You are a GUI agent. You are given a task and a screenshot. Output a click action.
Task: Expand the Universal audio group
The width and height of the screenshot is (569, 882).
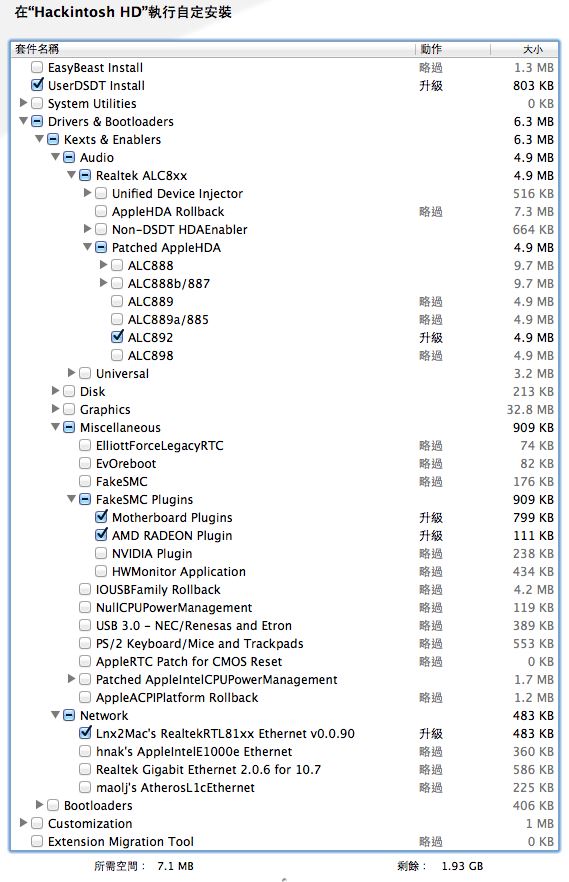point(71,373)
